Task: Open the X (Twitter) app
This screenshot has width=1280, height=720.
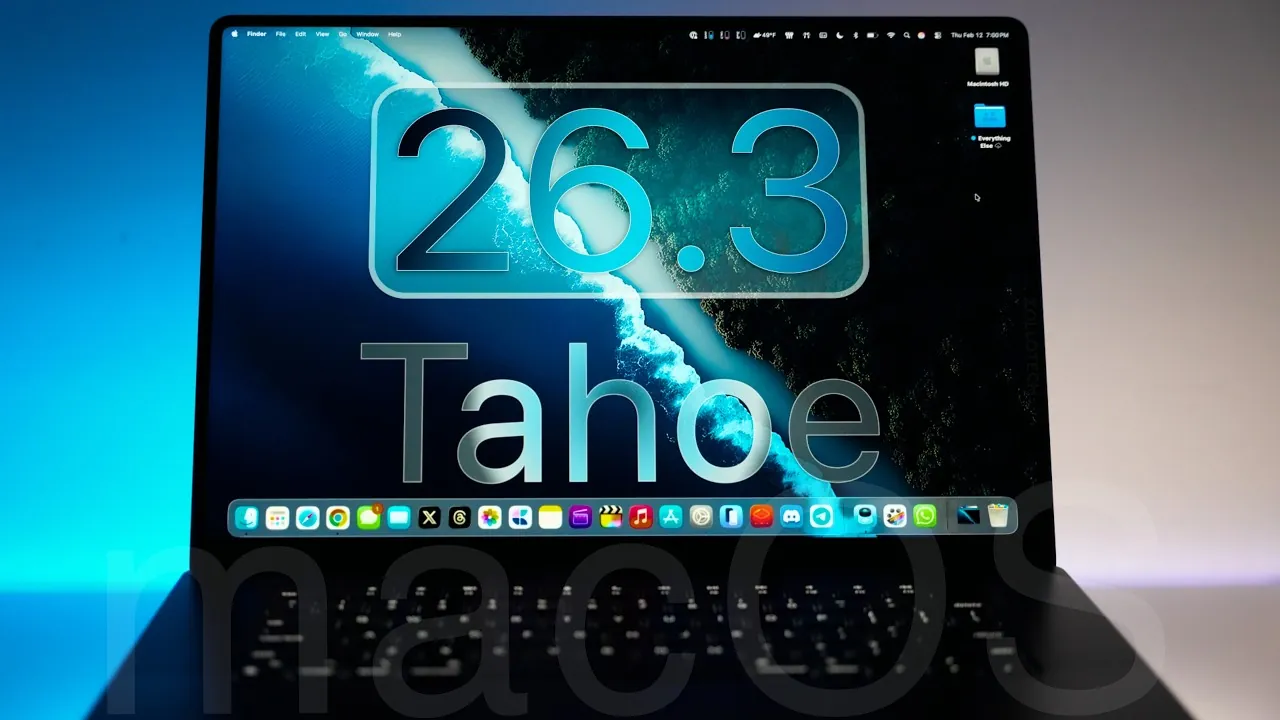Action: point(429,518)
